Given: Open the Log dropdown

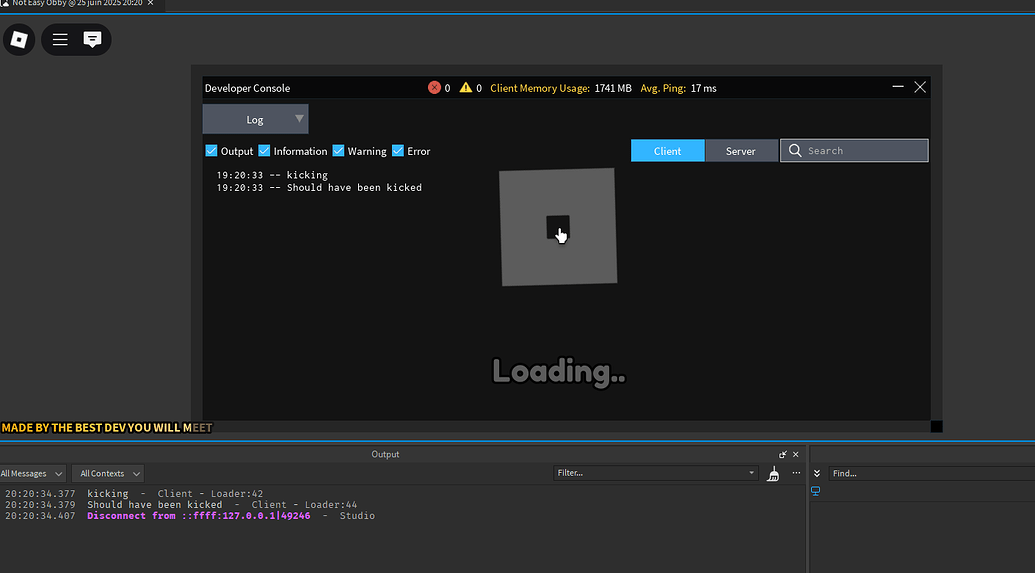Looking at the screenshot, I should [255, 119].
